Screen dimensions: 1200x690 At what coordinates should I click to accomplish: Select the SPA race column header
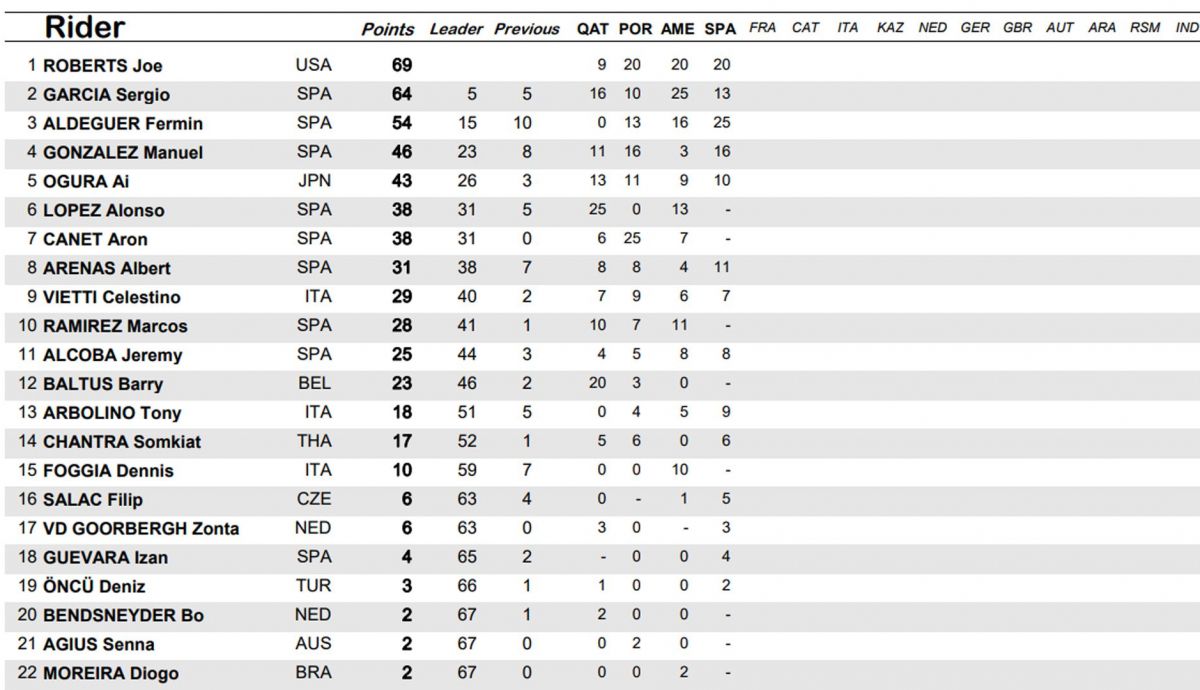point(720,29)
